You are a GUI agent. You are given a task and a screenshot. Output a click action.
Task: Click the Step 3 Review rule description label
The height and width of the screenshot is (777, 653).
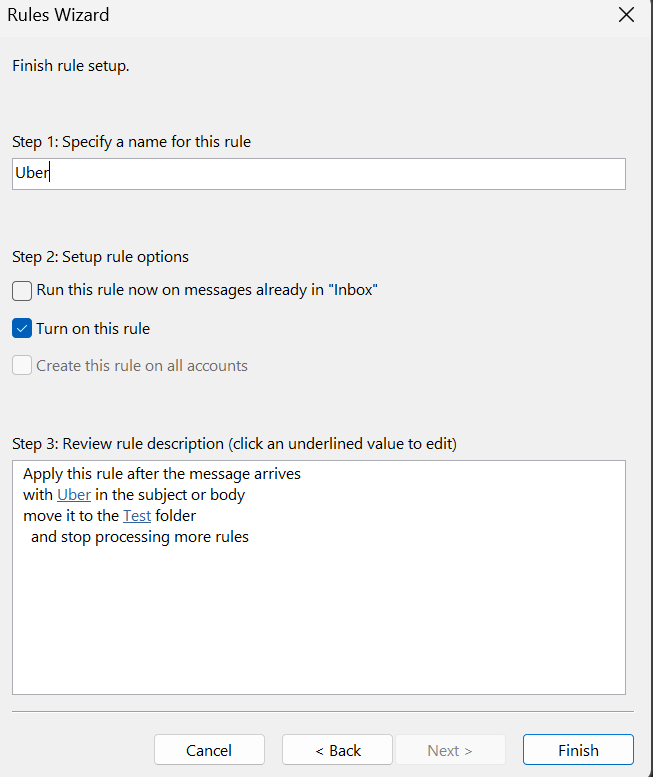click(235, 443)
